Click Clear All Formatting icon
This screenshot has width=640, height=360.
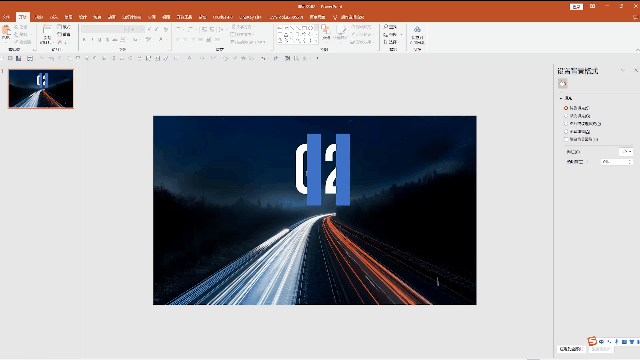point(166,29)
